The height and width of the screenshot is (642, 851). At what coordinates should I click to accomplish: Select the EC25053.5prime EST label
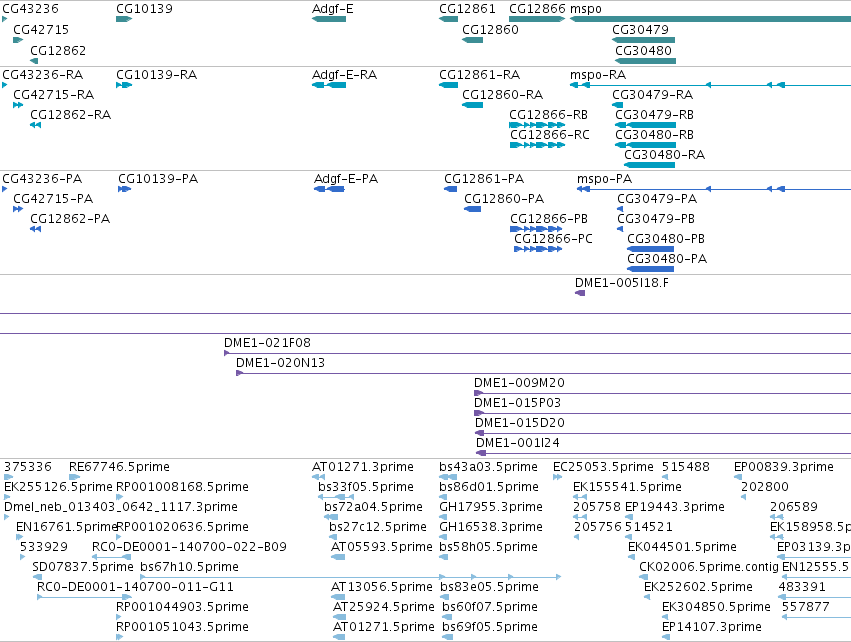(604, 467)
